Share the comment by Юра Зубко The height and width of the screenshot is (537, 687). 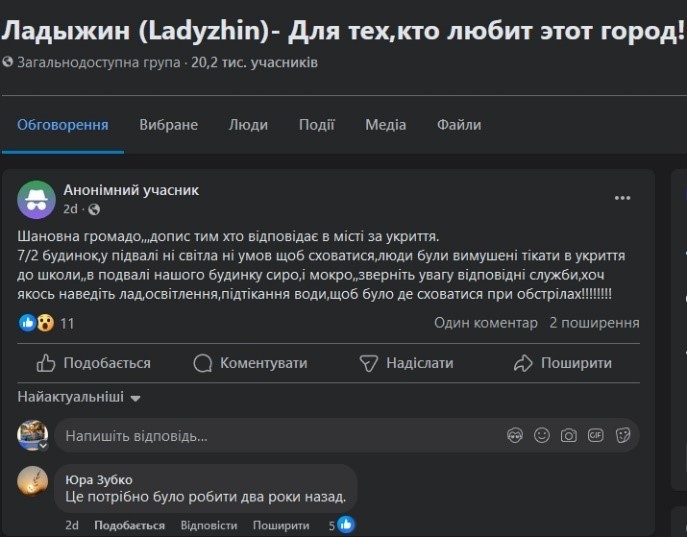coord(281,525)
